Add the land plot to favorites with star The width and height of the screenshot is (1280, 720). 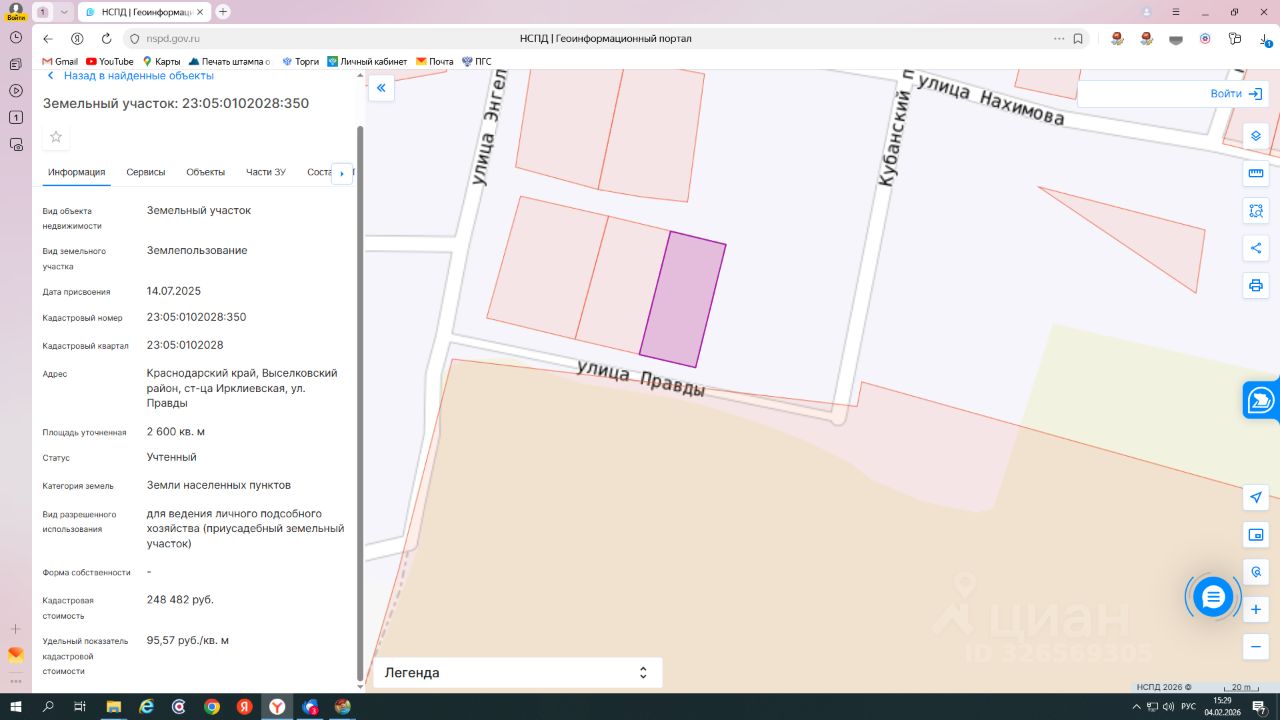pyautogui.click(x=56, y=137)
